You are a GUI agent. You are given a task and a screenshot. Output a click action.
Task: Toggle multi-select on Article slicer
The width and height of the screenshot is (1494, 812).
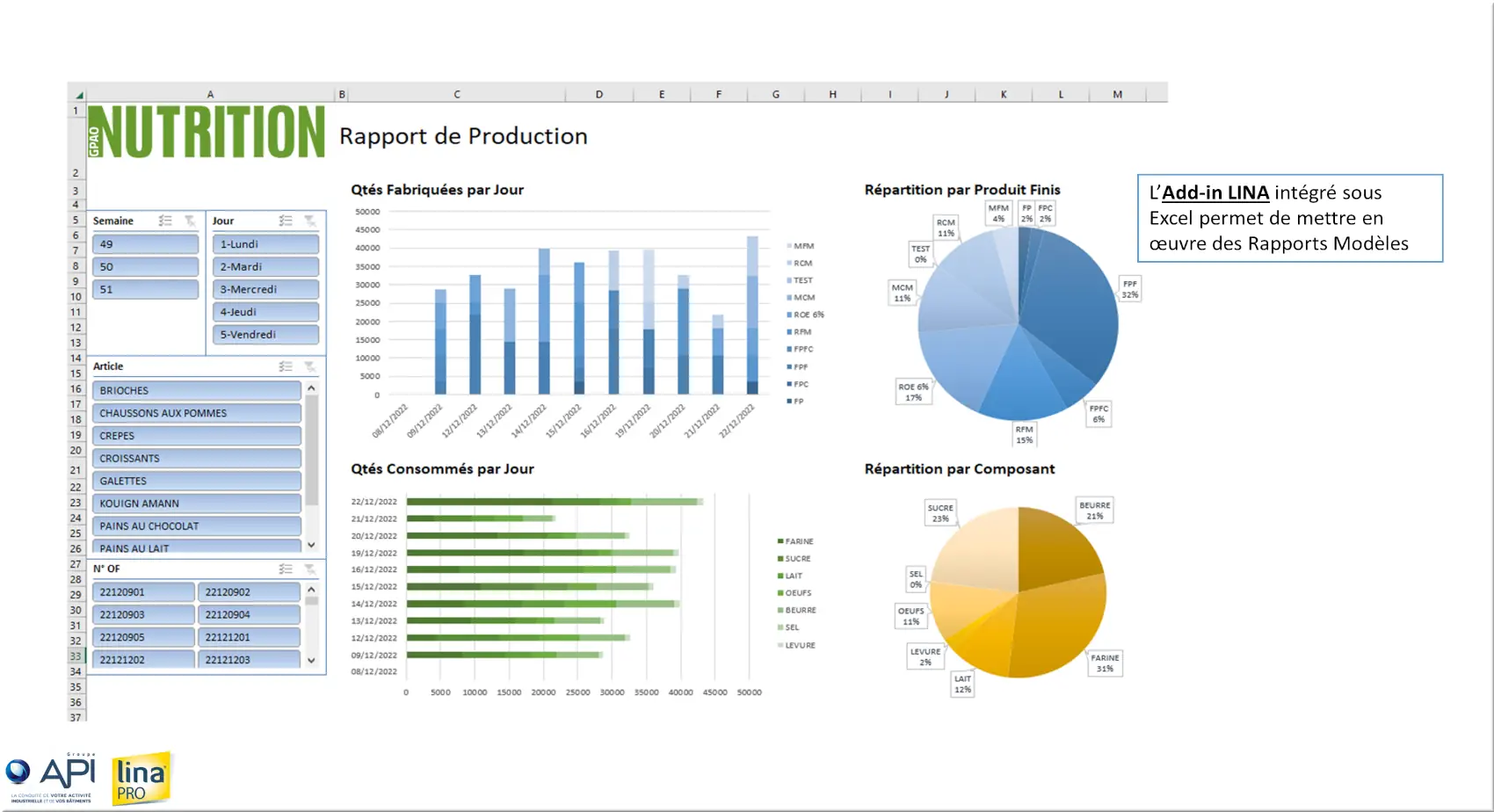[x=286, y=366]
